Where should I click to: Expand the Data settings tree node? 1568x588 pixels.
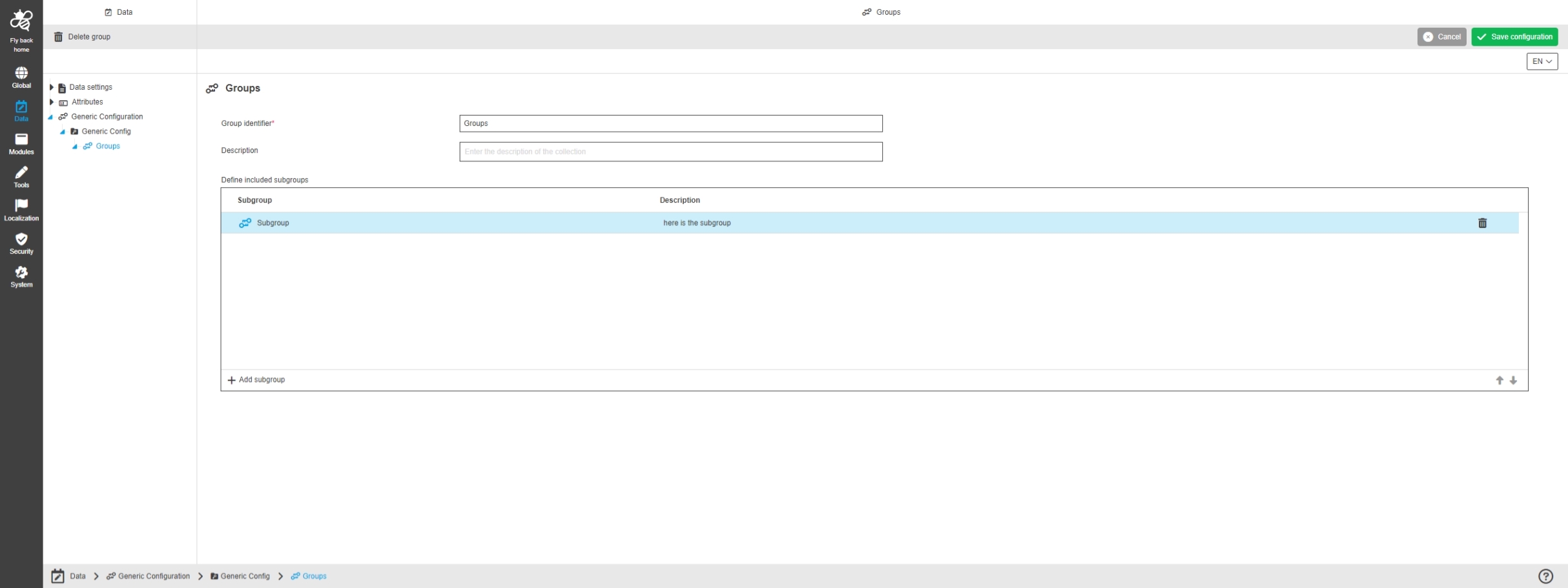coord(52,87)
